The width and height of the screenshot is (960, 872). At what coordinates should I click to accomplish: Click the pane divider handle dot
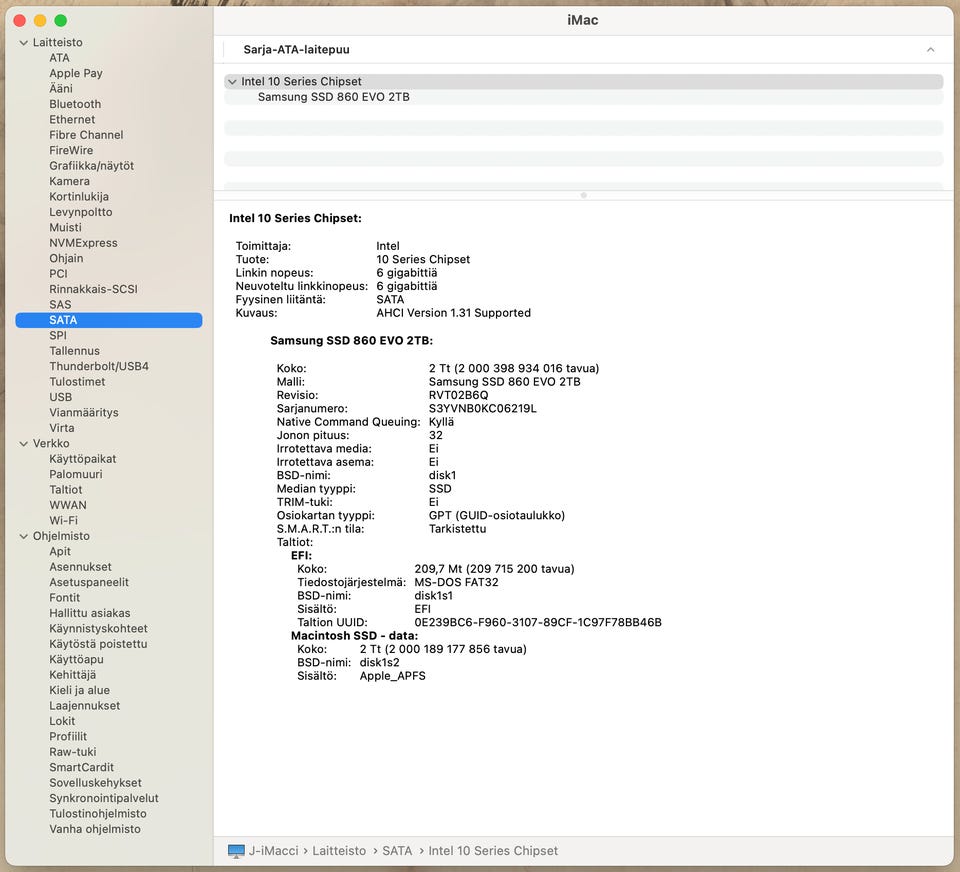pyautogui.click(x=583, y=195)
